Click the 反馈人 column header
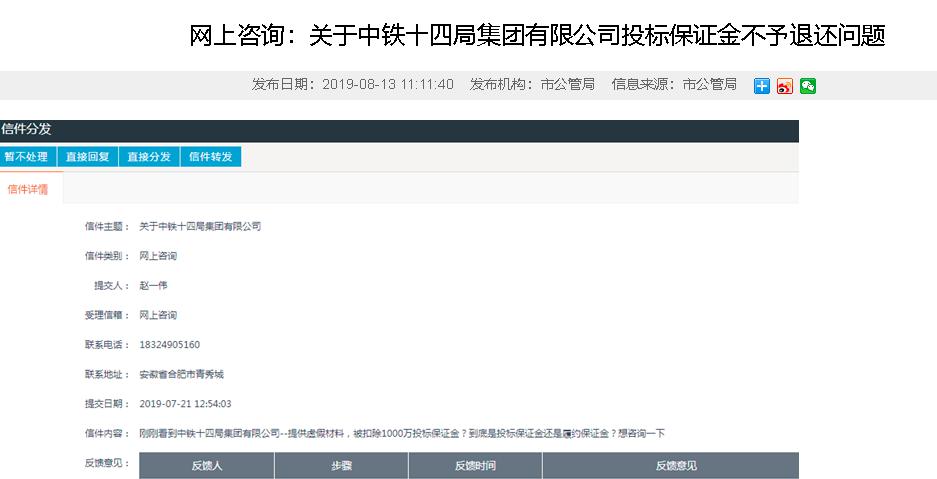 tap(207, 465)
